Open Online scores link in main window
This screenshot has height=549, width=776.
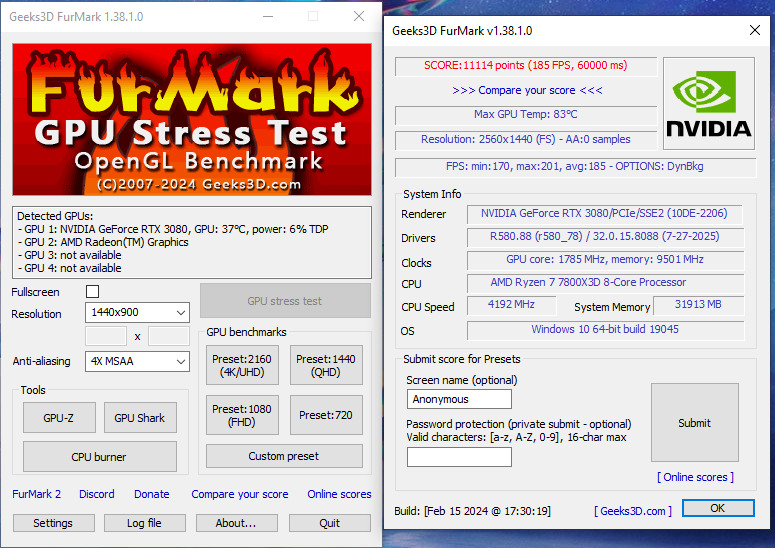(x=339, y=494)
